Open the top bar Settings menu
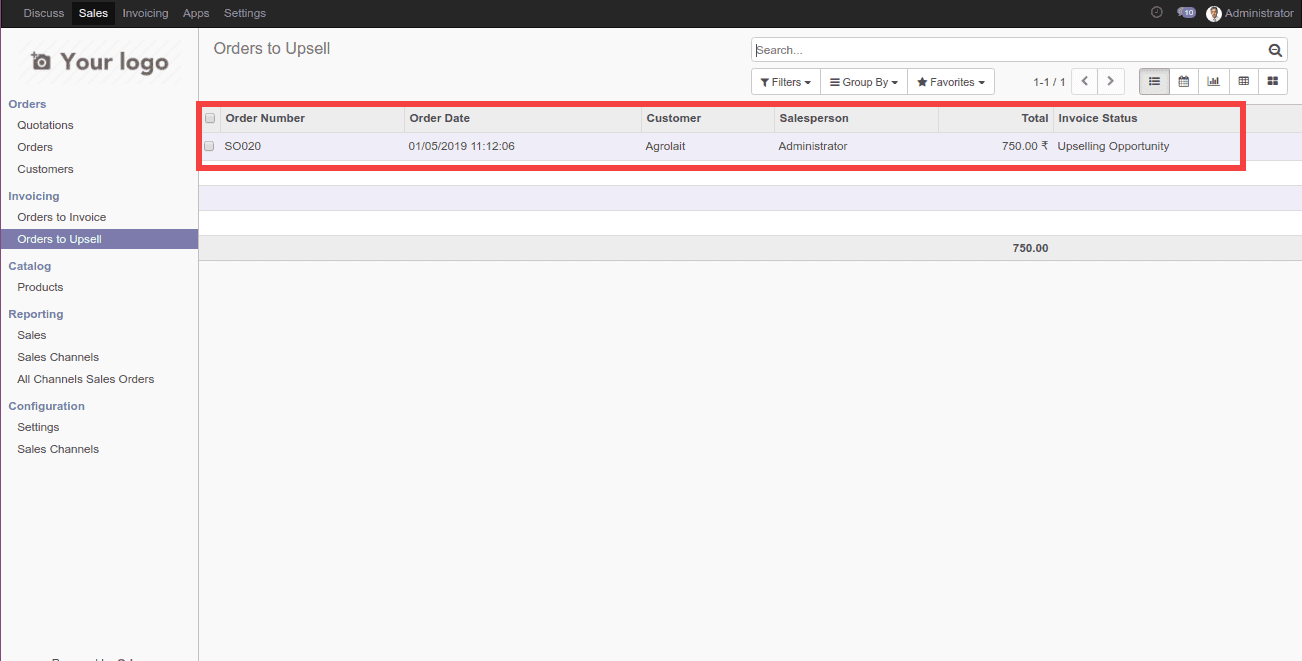This screenshot has height=661, width=1302. [x=245, y=13]
